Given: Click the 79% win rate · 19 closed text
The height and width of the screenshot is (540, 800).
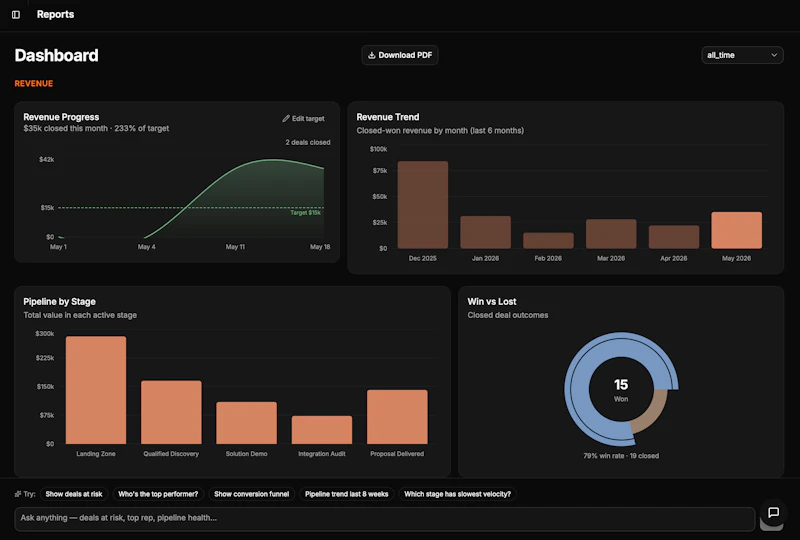Looking at the screenshot, I should point(621,456).
